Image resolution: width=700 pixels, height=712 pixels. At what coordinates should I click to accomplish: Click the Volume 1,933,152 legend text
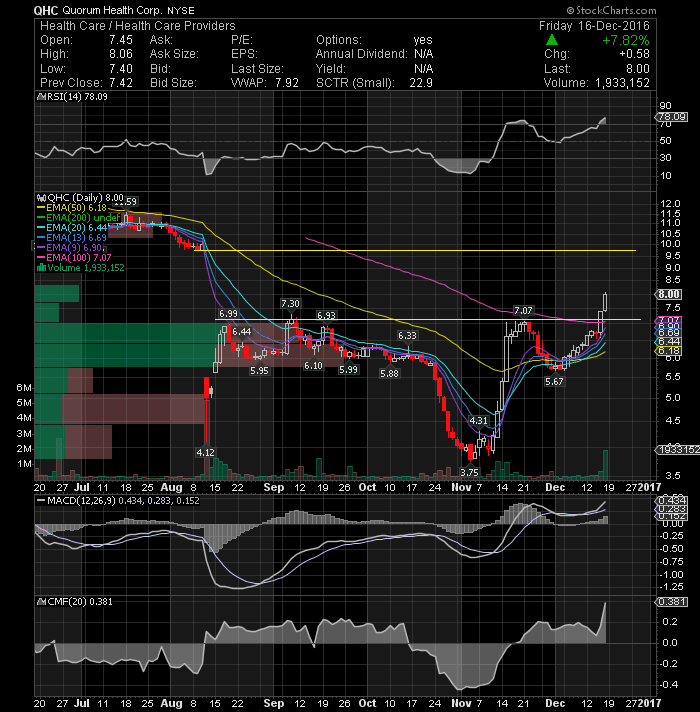pos(85,267)
